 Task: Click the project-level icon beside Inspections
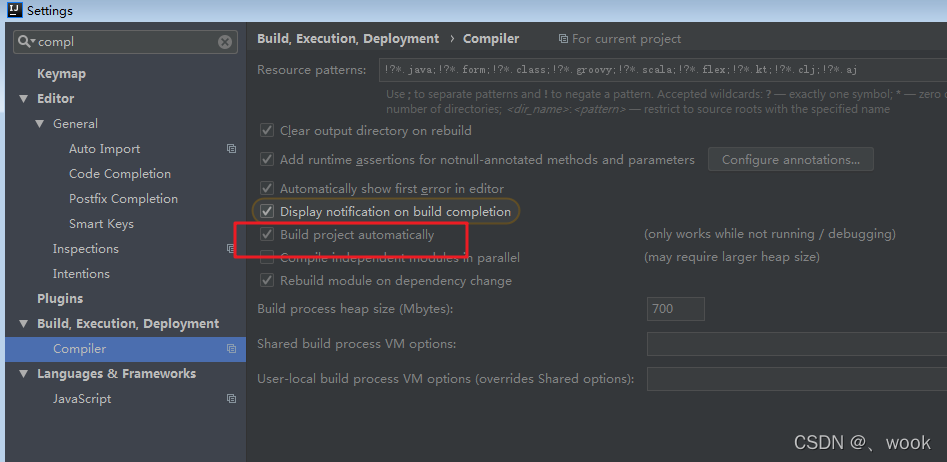[230, 248]
